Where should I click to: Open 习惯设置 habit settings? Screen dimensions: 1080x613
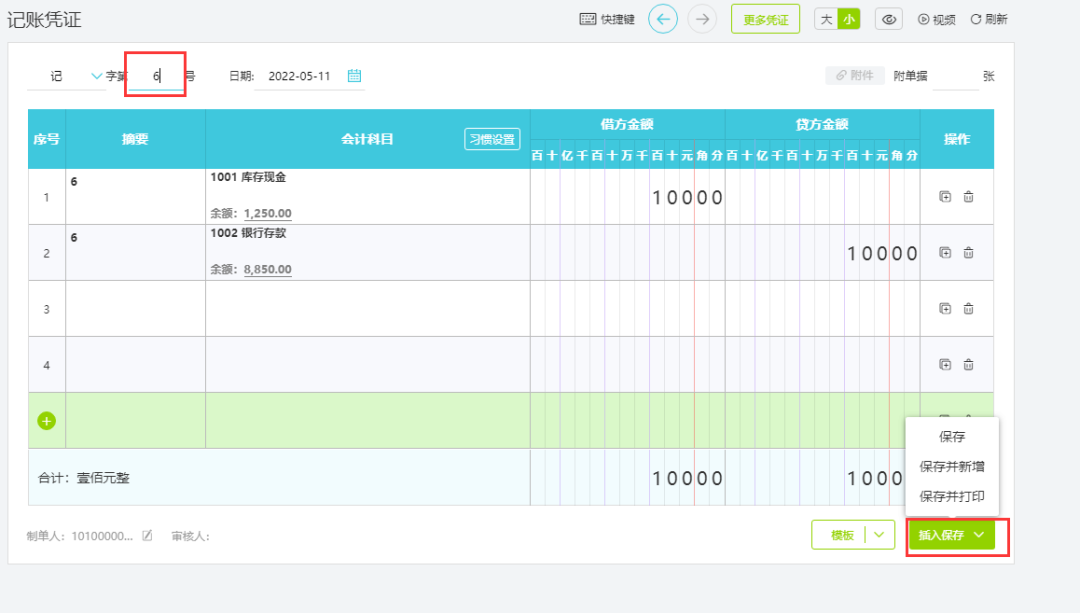click(x=492, y=139)
